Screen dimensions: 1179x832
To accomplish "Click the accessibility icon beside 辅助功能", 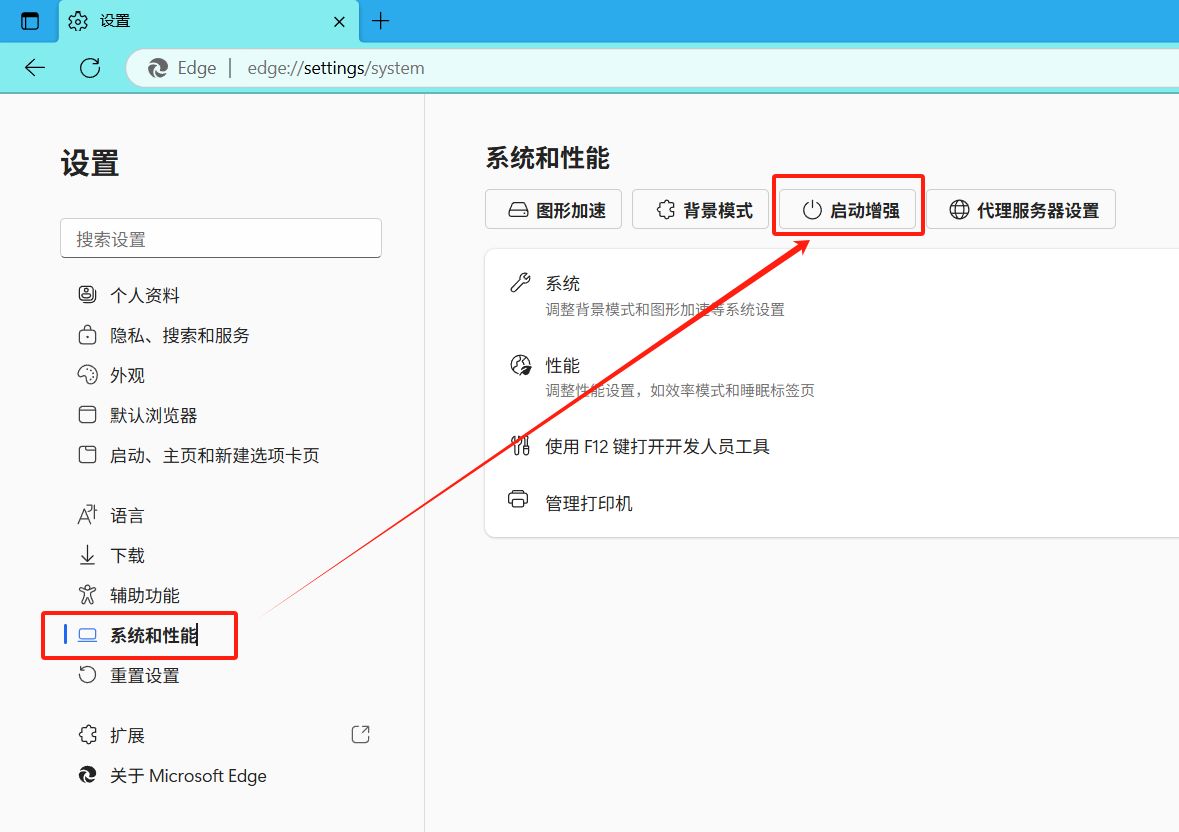I will 87,595.
